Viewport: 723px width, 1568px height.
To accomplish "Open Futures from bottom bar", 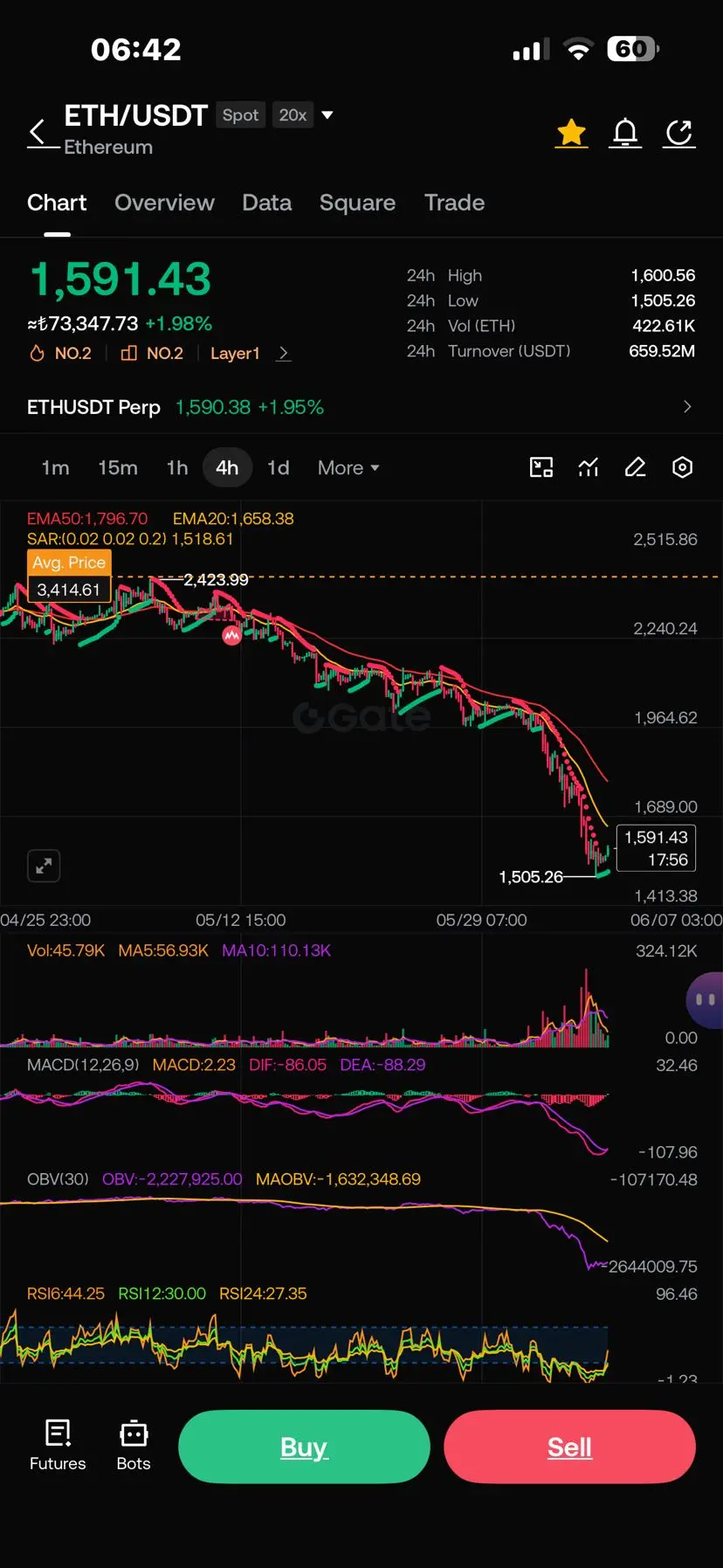I will [x=58, y=1446].
